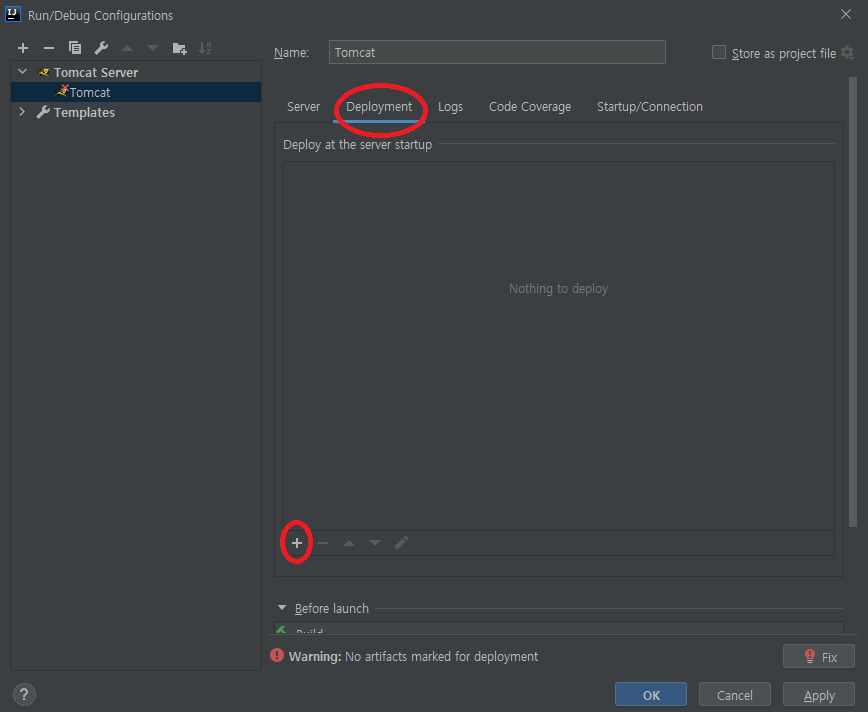Image resolution: width=868 pixels, height=712 pixels.
Task: Click the Apply button
Action: point(819,695)
